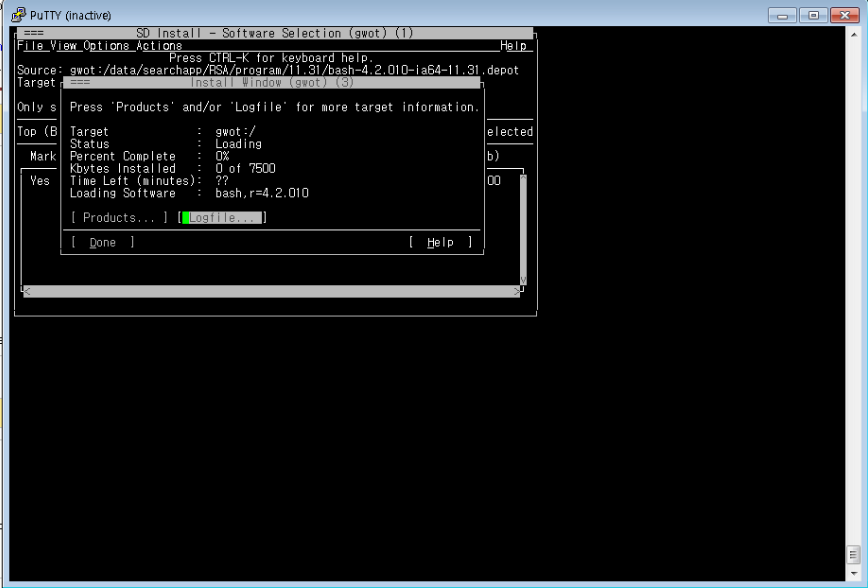Open the View menu
Screen dimensions: 868x588
[x=63, y=46]
